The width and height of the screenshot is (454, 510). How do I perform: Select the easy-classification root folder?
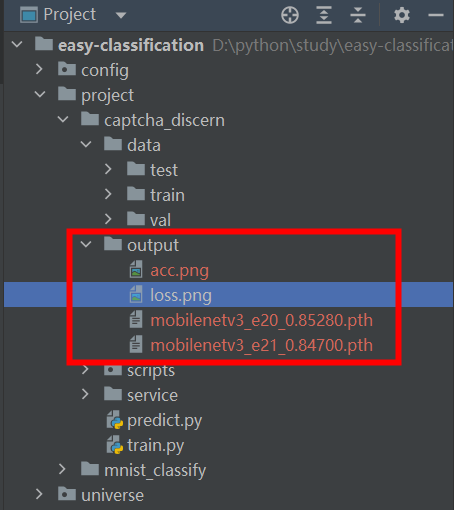pyautogui.click(x=131, y=45)
